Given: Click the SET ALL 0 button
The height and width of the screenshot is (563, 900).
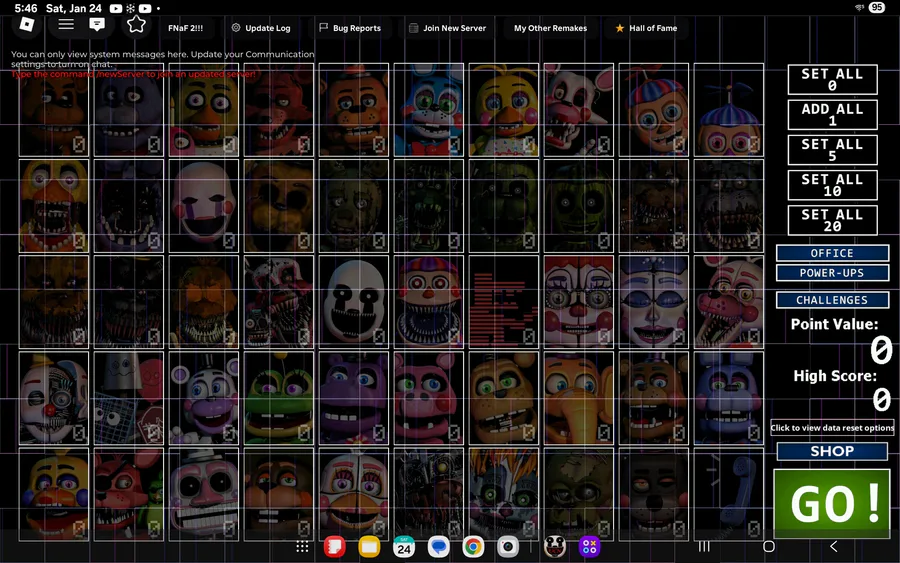Looking at the screenshot, I should click(x=832, y=79).
